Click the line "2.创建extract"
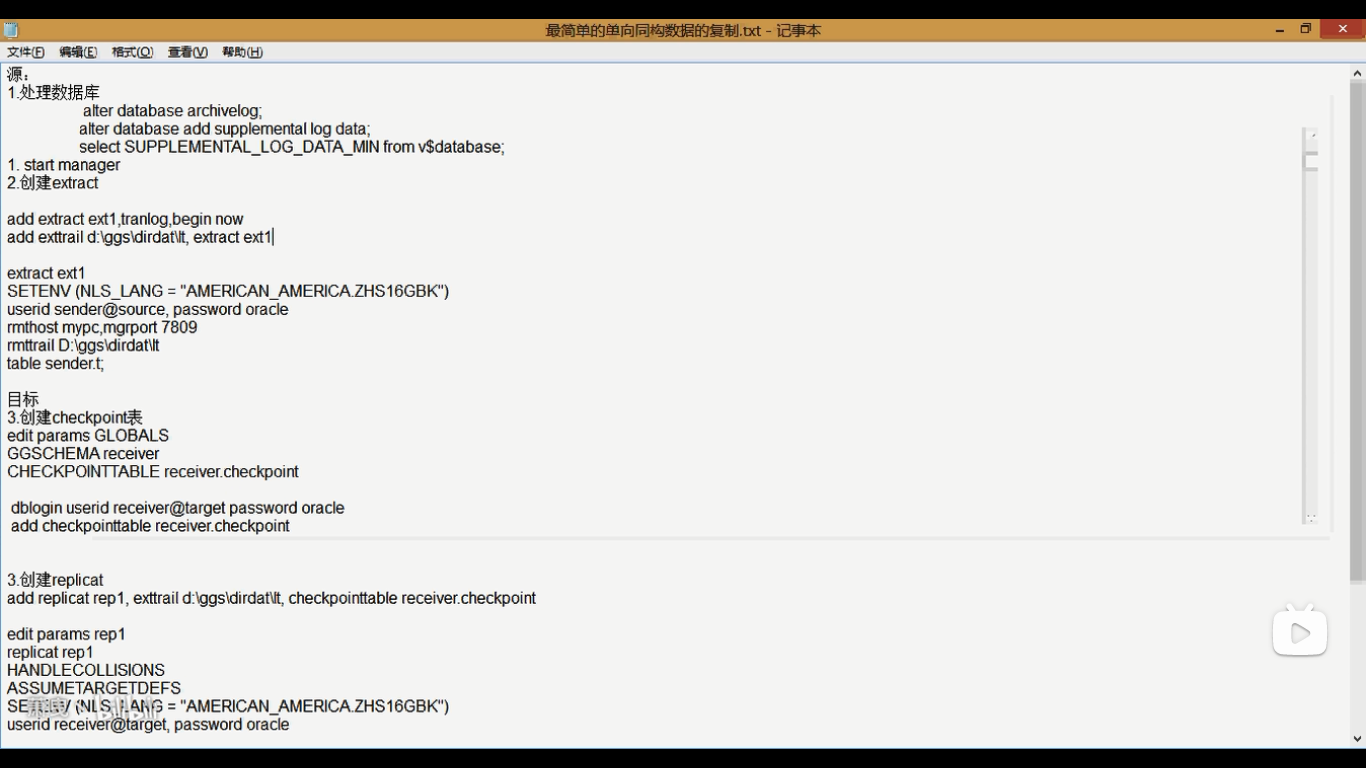The image size is (1366, 768). pos(53,183)
